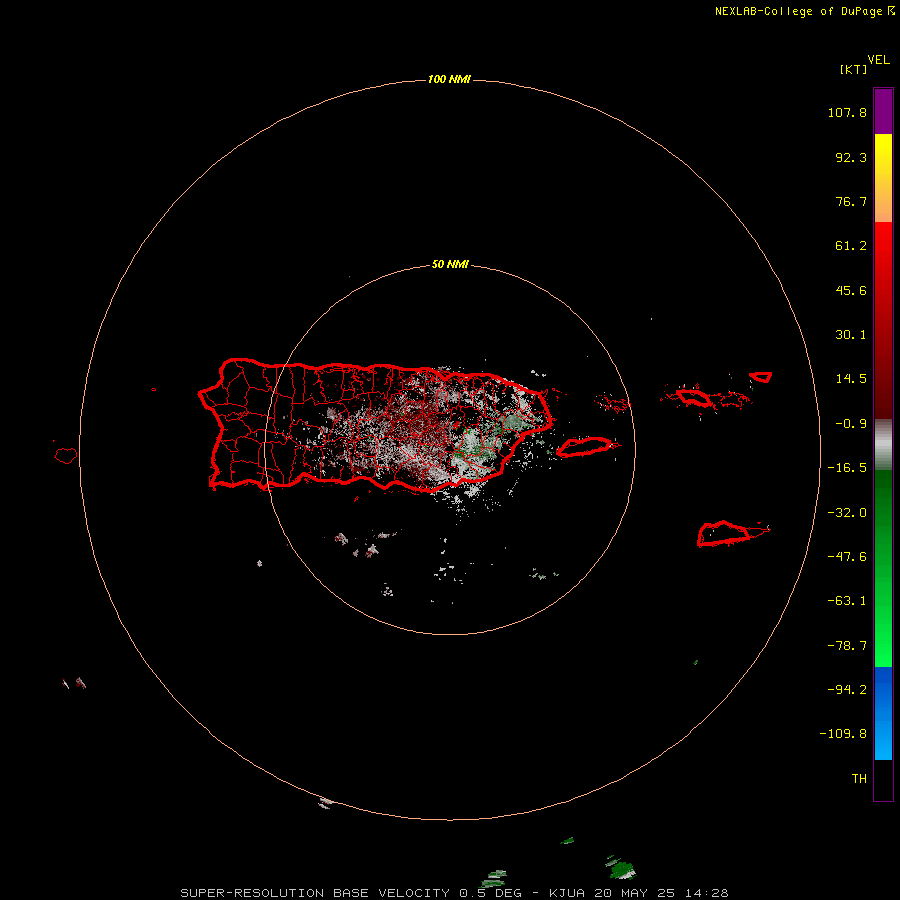Click the -16.5 legend value

pyautogui.click(x=847, y=468)
